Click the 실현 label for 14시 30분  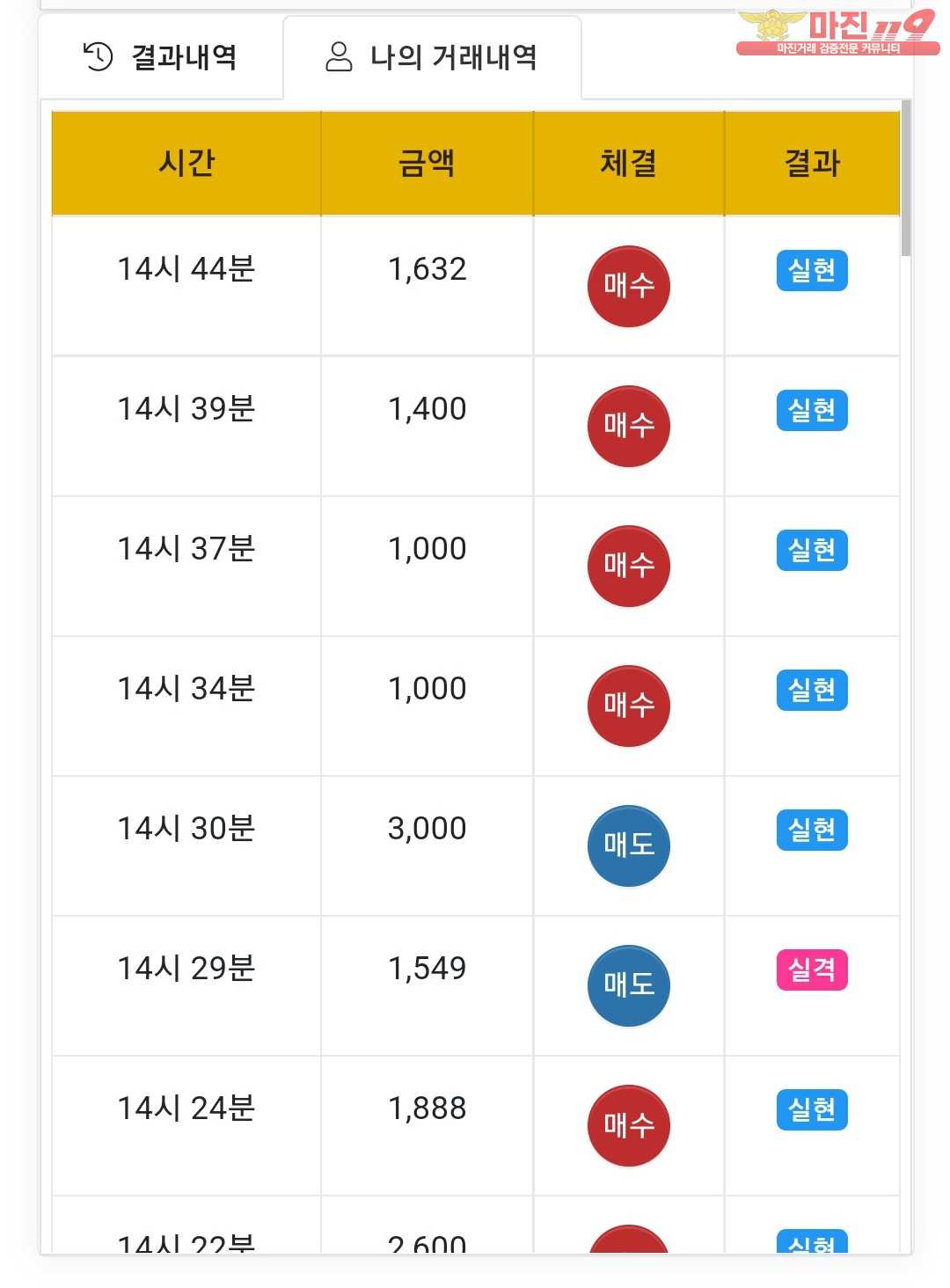coord(811,831)
